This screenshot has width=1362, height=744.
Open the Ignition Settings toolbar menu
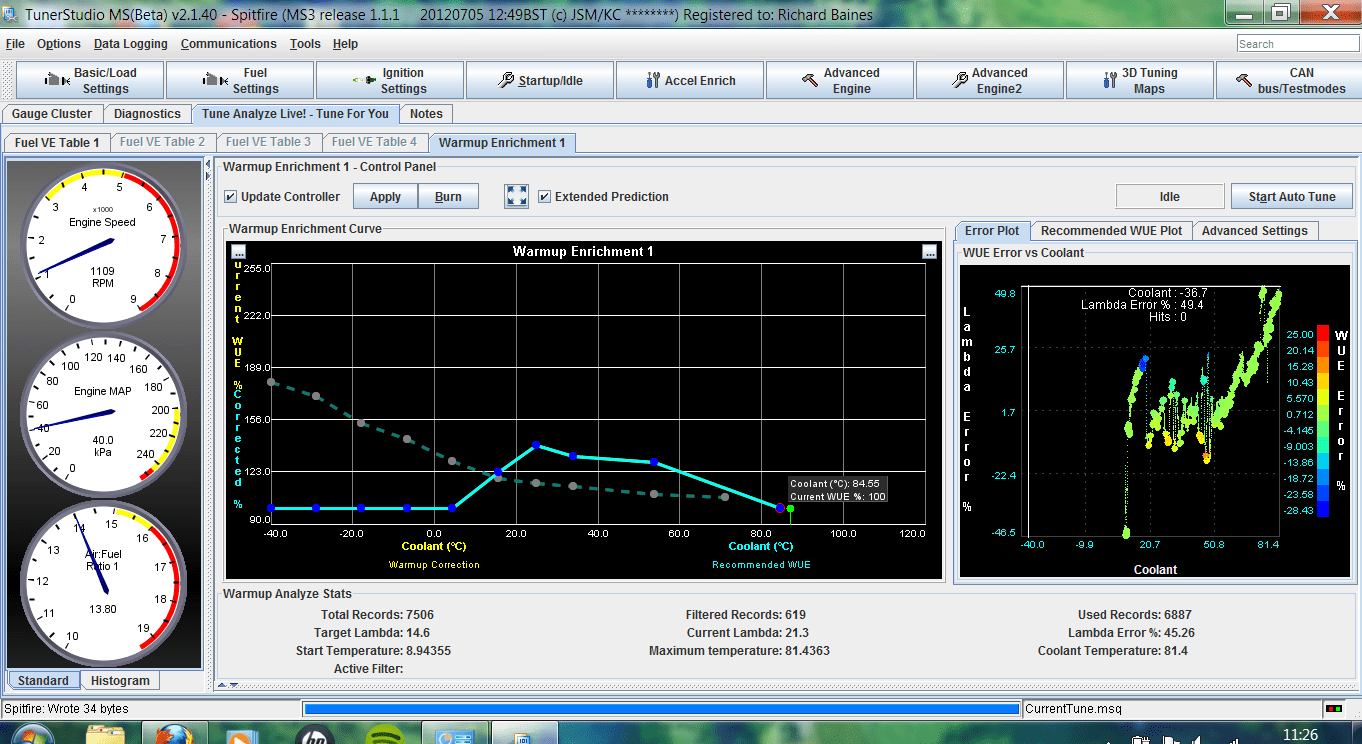pyautogui.click(x=390, y=81)
